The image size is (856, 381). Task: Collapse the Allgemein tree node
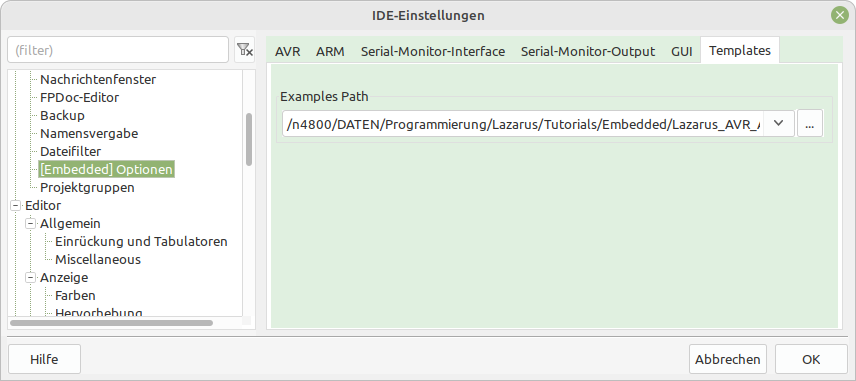[x=31, y=224]
